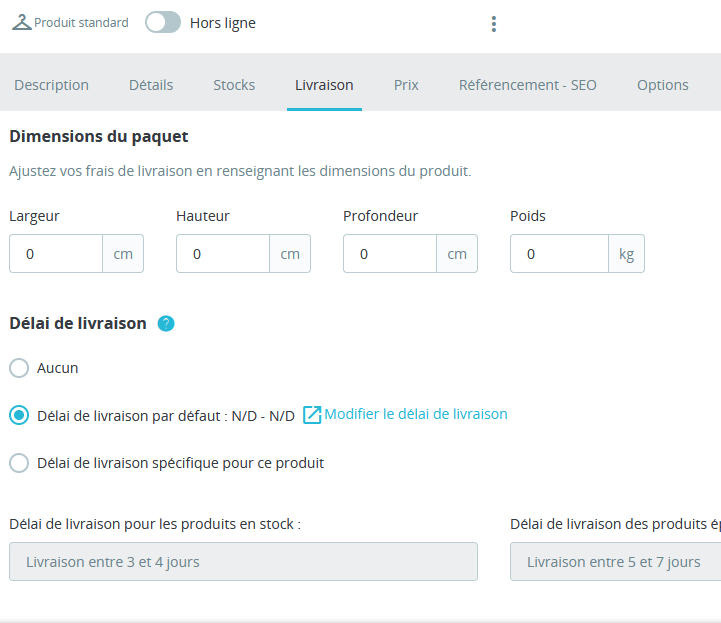Click the Largeur input field
Viewport: 721px width, 623px height.
(56, 254)
